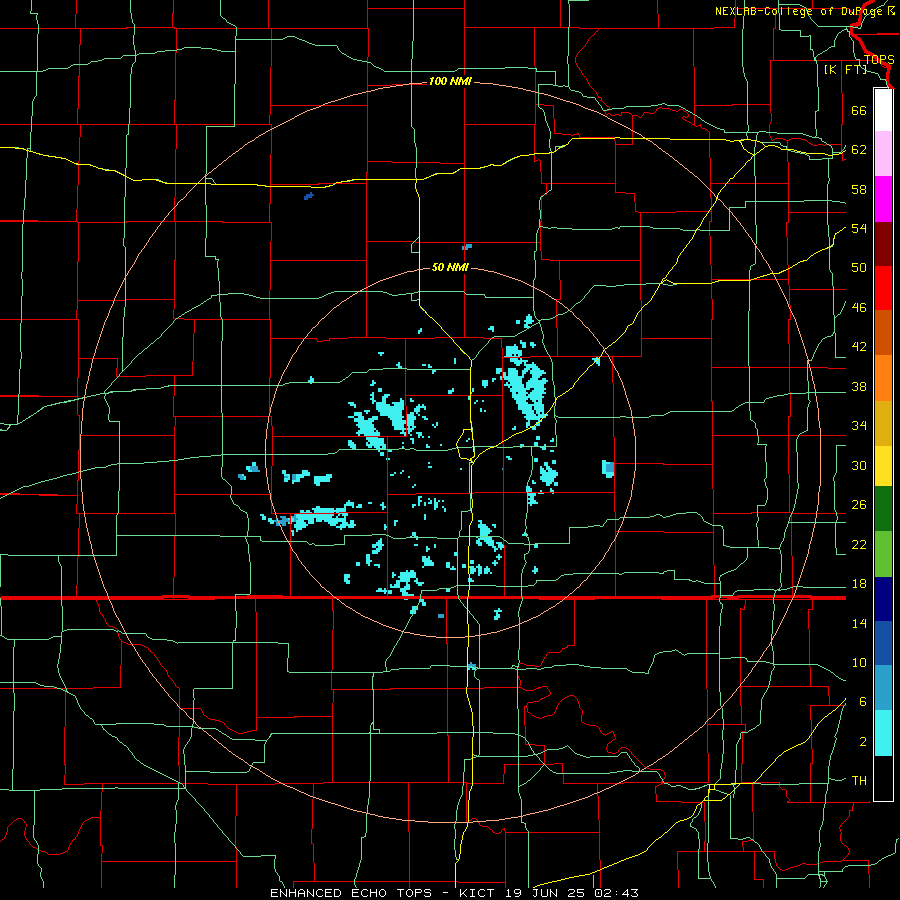Click the '50' legend value
The width and height of the screenshot is (900, 900).
point(859,267)
